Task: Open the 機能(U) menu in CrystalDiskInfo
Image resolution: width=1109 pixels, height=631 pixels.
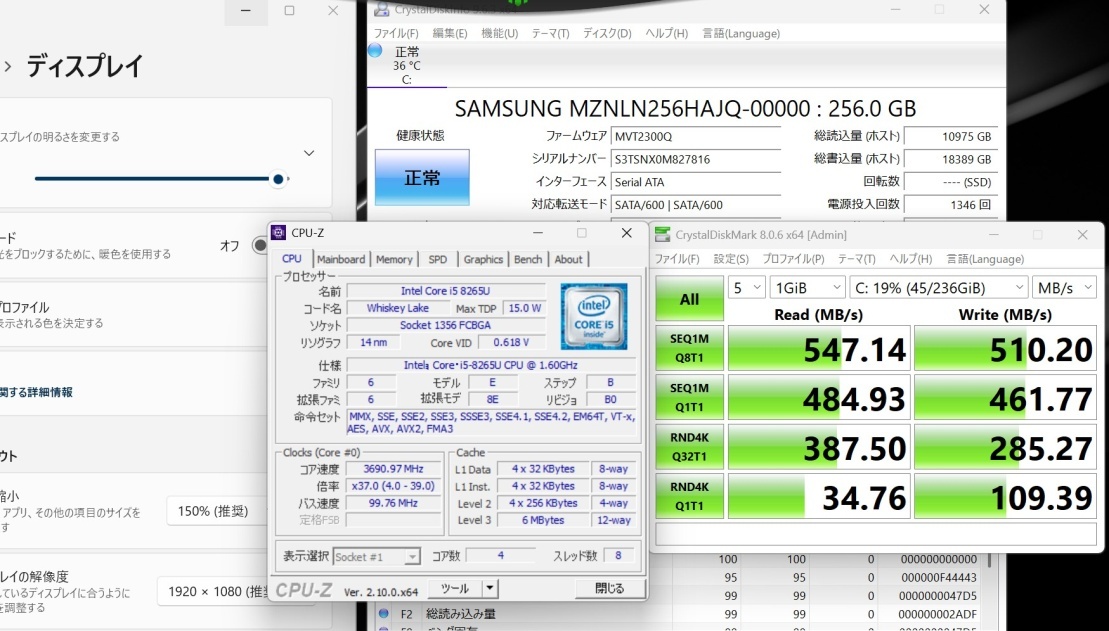Action: point(499,33)
